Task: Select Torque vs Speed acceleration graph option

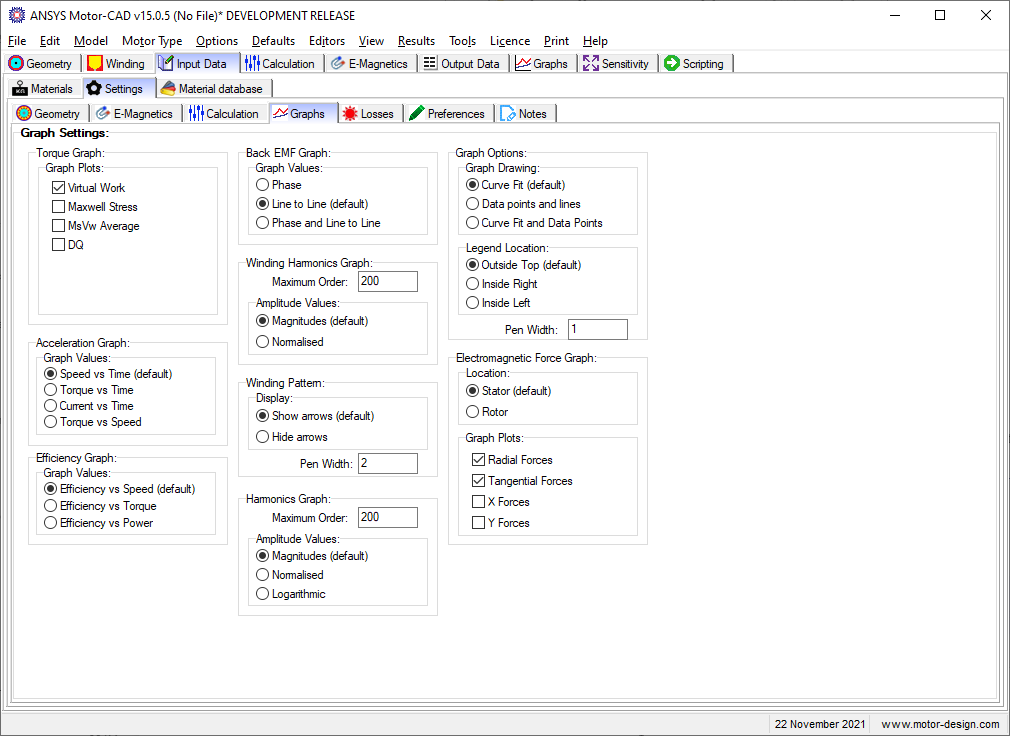Action: click(x=50, y=422)
